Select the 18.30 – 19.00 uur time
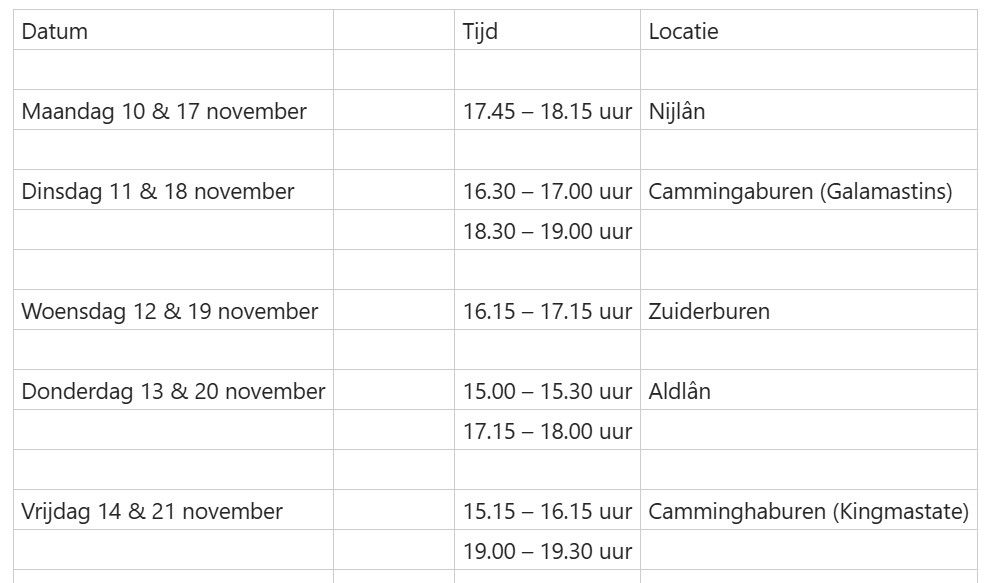 (x=547, y=231)
